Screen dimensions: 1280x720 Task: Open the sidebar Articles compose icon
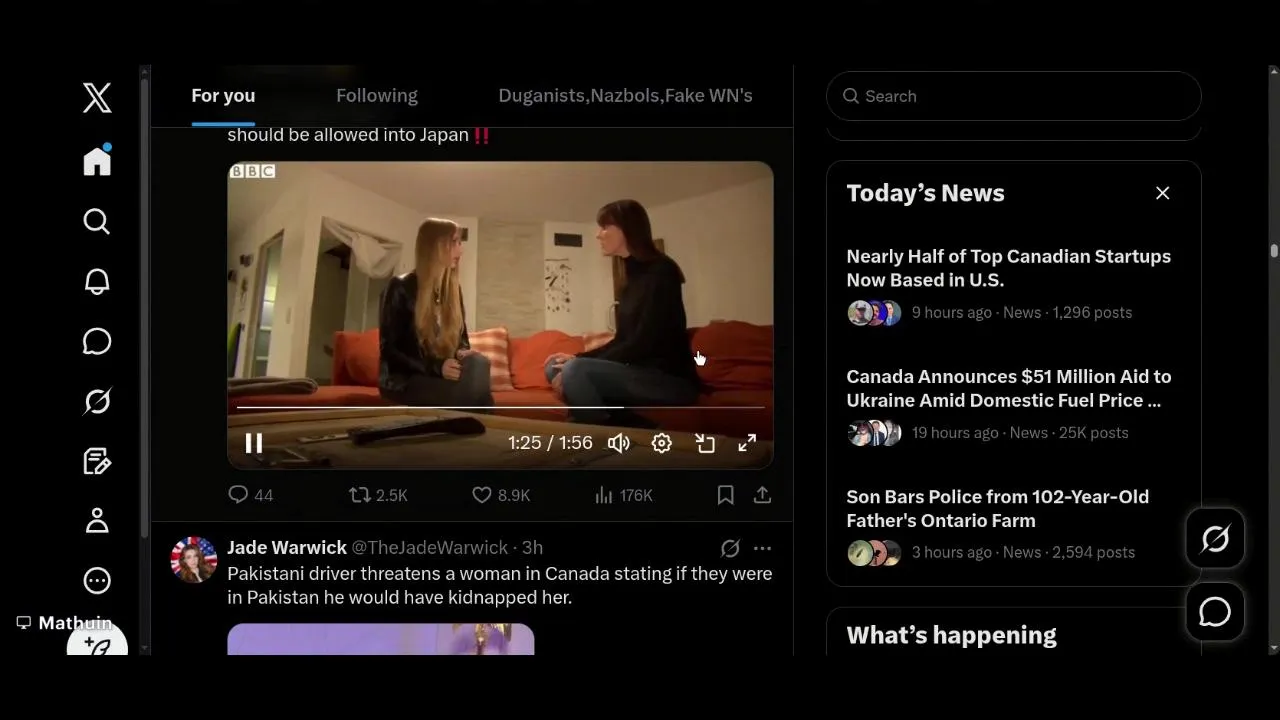point(97,461)
